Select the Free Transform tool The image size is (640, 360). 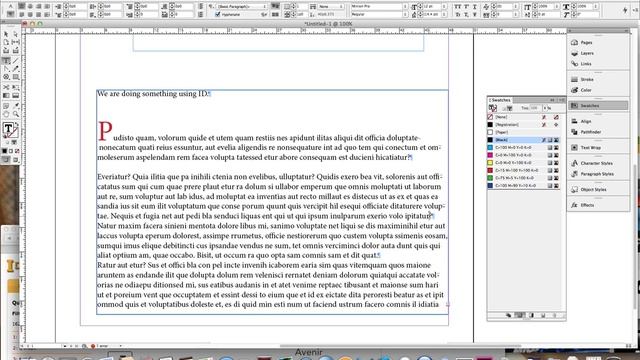pos(16,87)
